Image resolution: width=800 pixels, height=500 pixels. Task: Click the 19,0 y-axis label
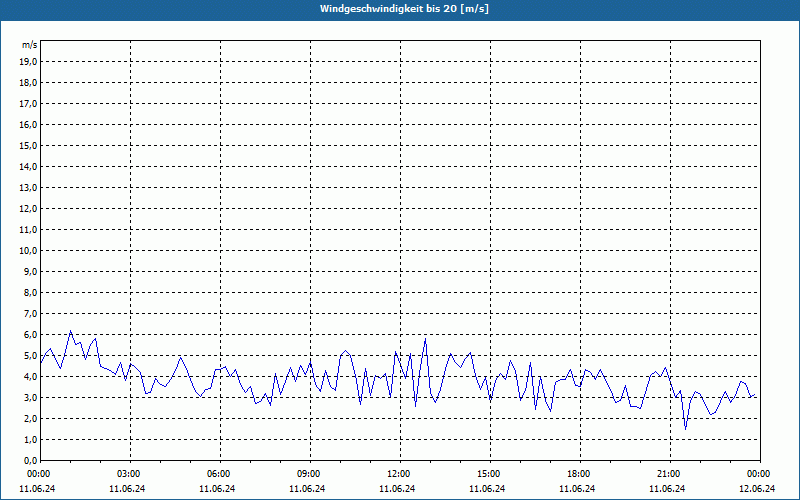[28, 62]
